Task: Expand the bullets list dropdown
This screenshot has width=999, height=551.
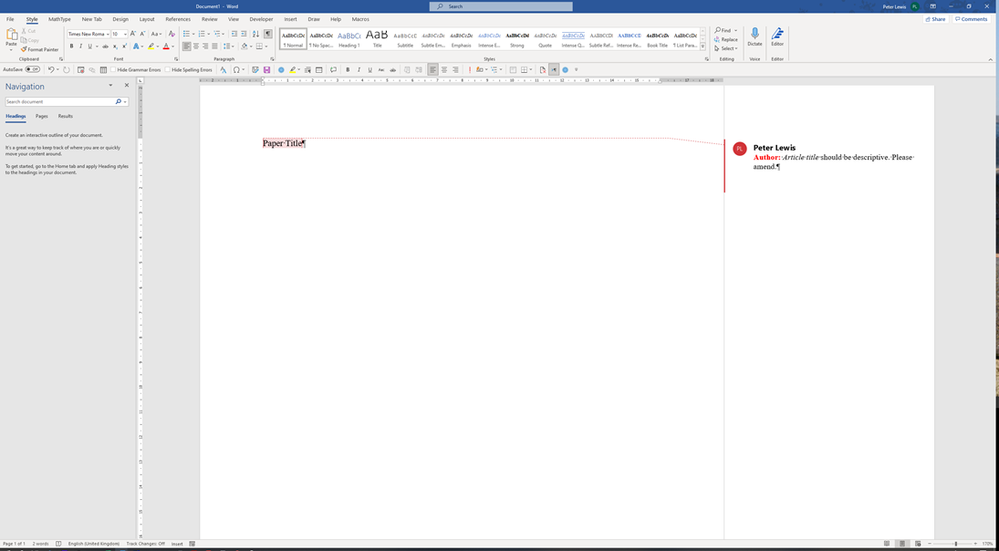Action: (x=193, y=34)
